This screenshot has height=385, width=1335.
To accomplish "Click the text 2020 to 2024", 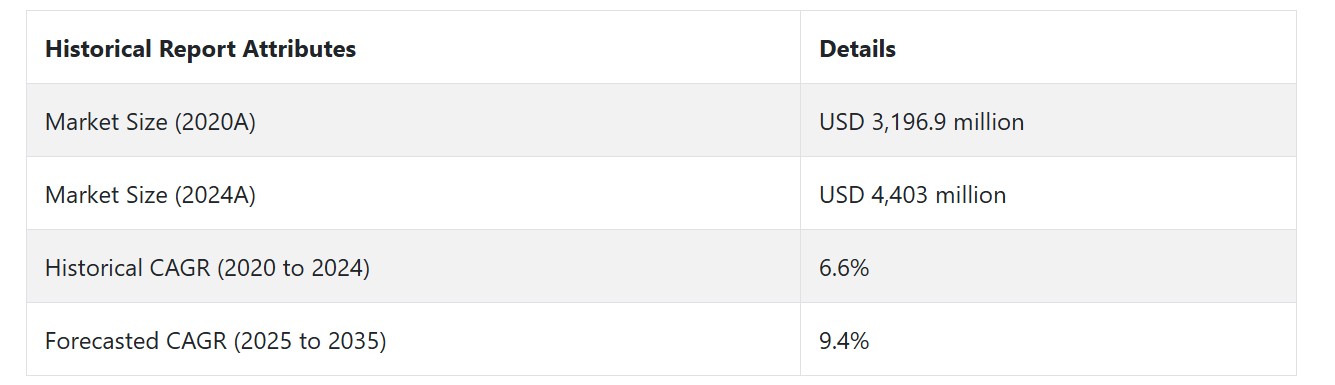I will pos(294,268).
